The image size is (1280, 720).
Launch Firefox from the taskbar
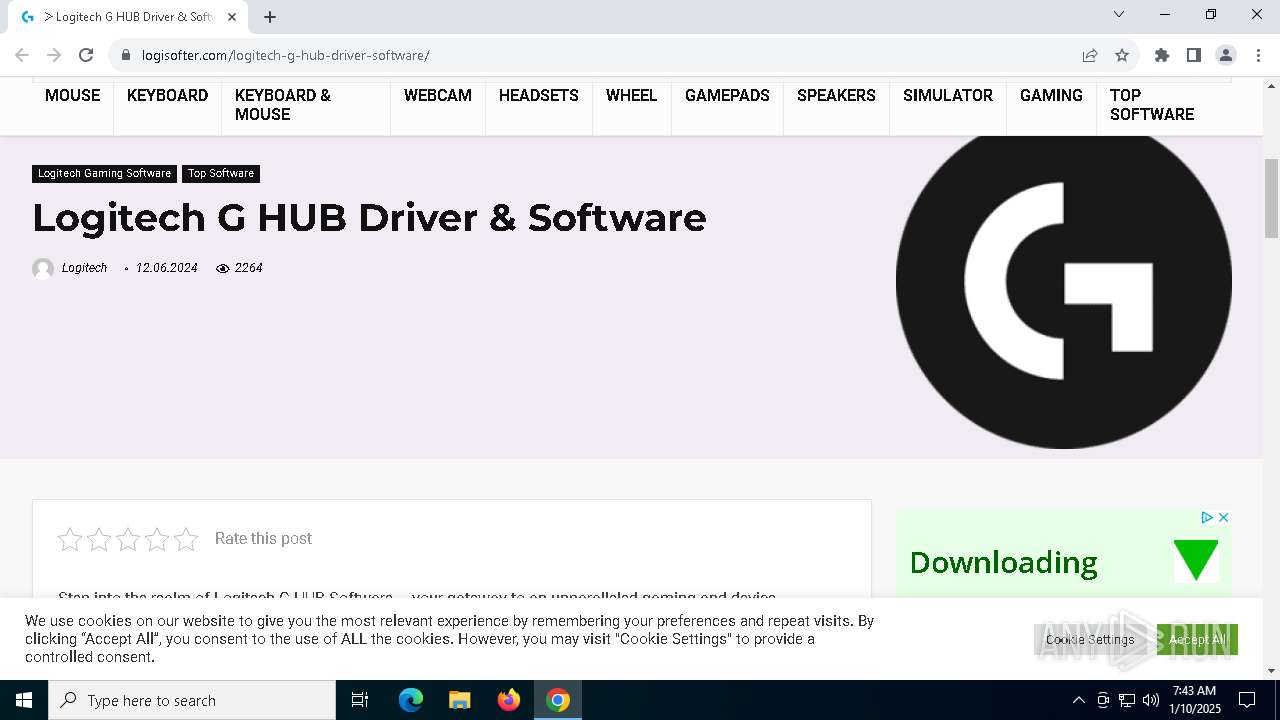509,700
